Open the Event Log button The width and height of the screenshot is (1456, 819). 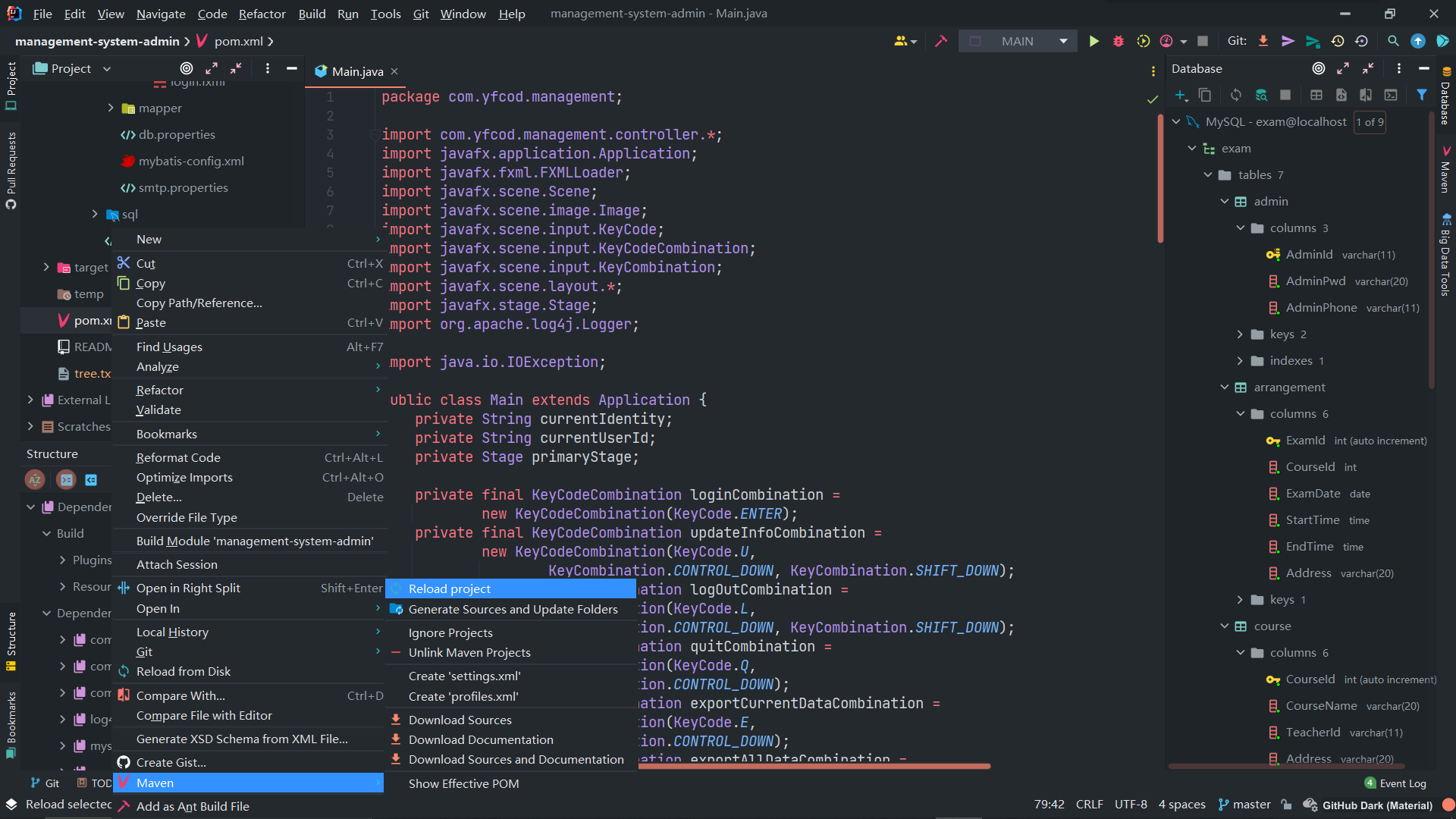pos(1395,783)
